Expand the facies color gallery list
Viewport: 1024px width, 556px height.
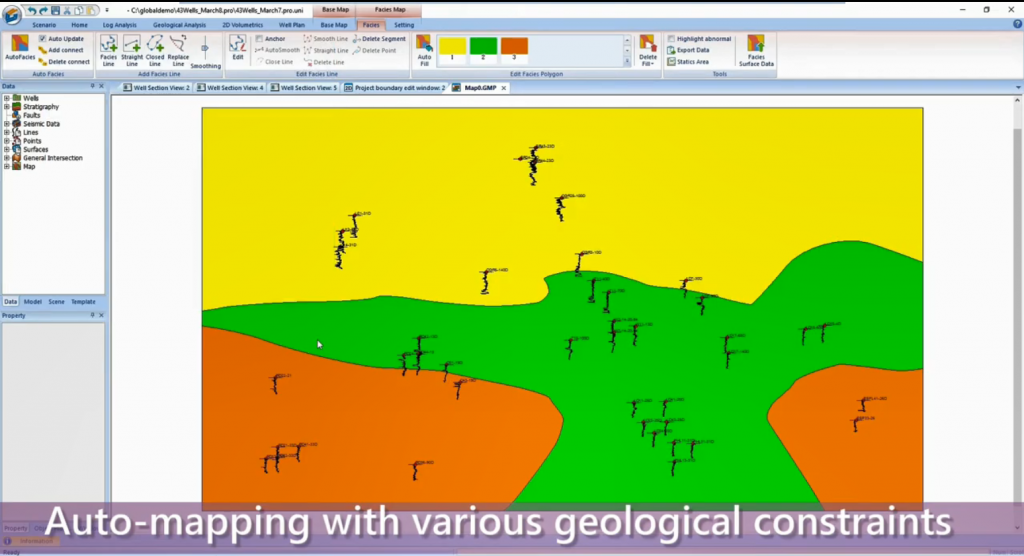[627, 61]
